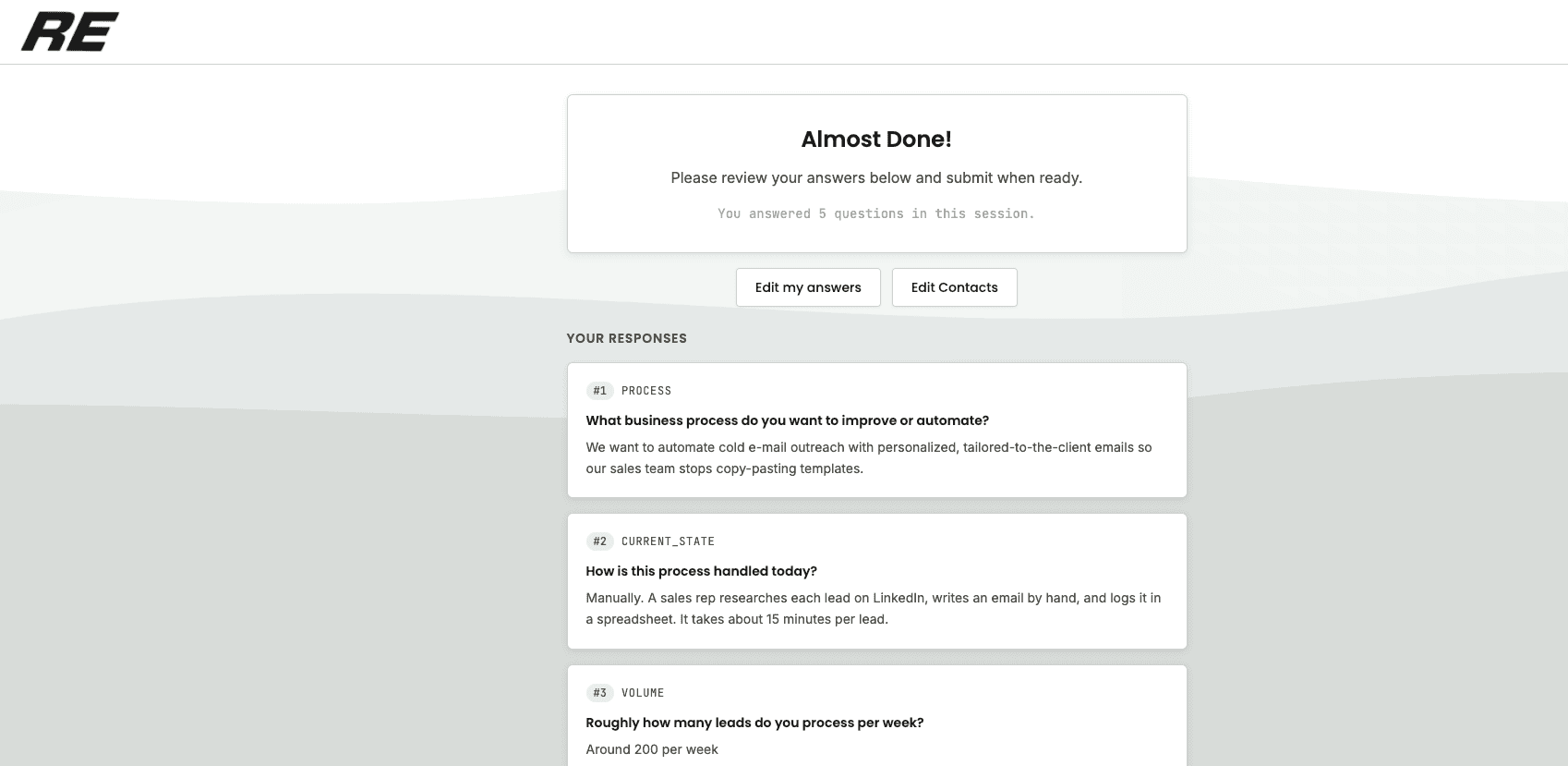Click the CURRENT_STATE category tag
Image resolution: width=1568 pixels, height=766 pixels.
click(668, 541)
